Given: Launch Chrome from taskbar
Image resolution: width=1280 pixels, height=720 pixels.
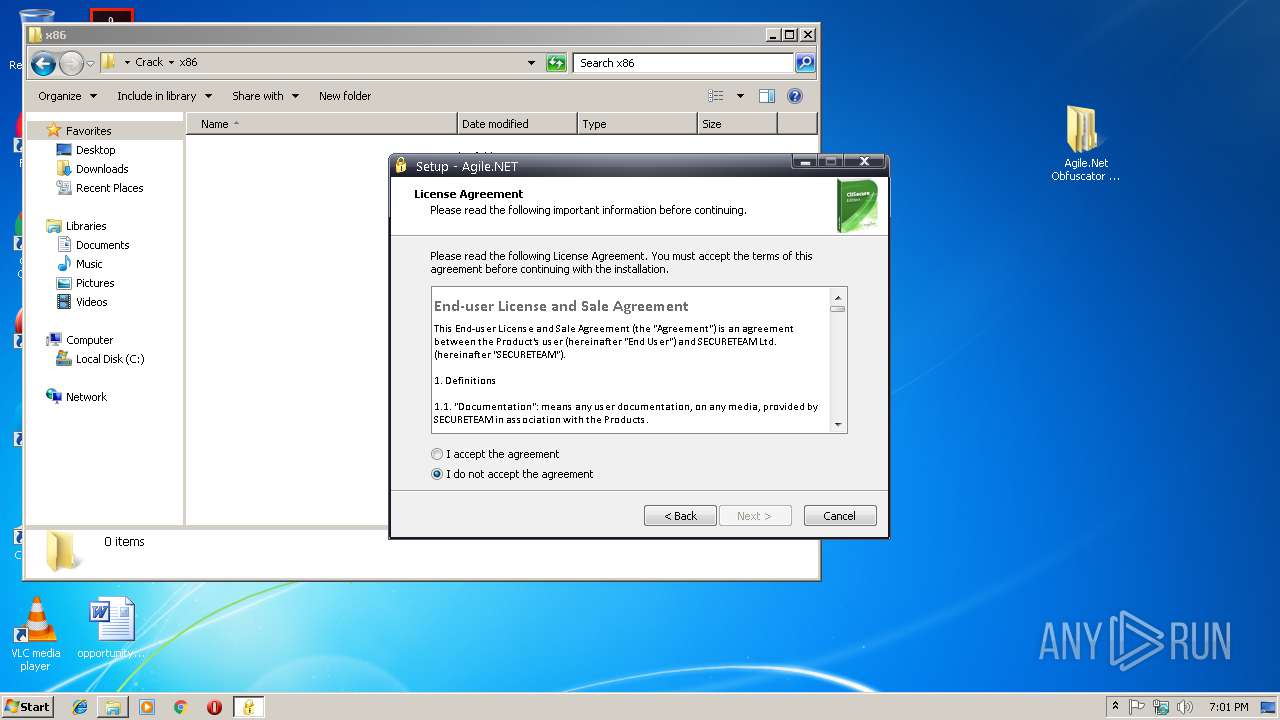Looking at the screenshot, I should 180,707.
